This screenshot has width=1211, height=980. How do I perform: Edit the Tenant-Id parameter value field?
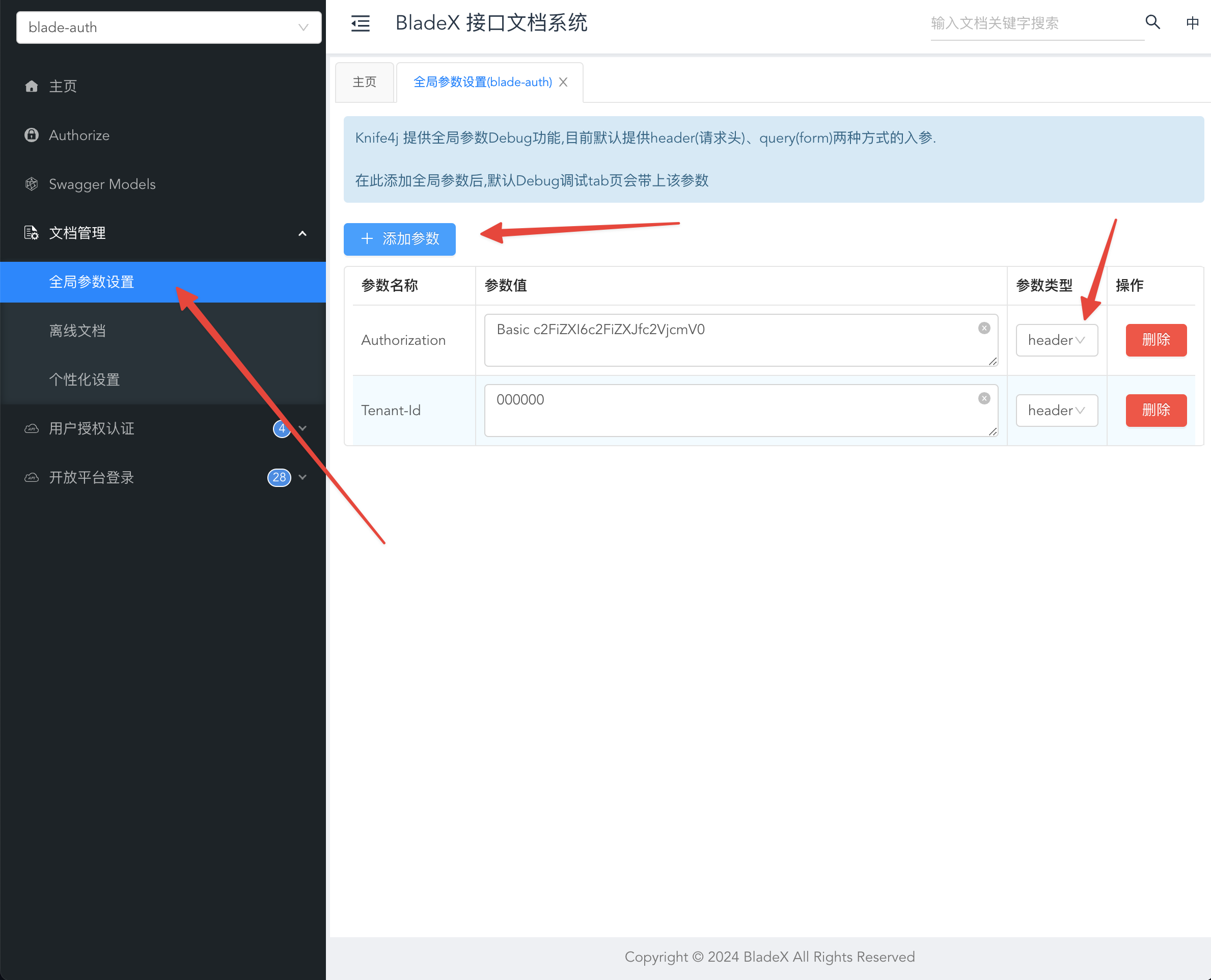pyautogui.click(x=741, y=411)
